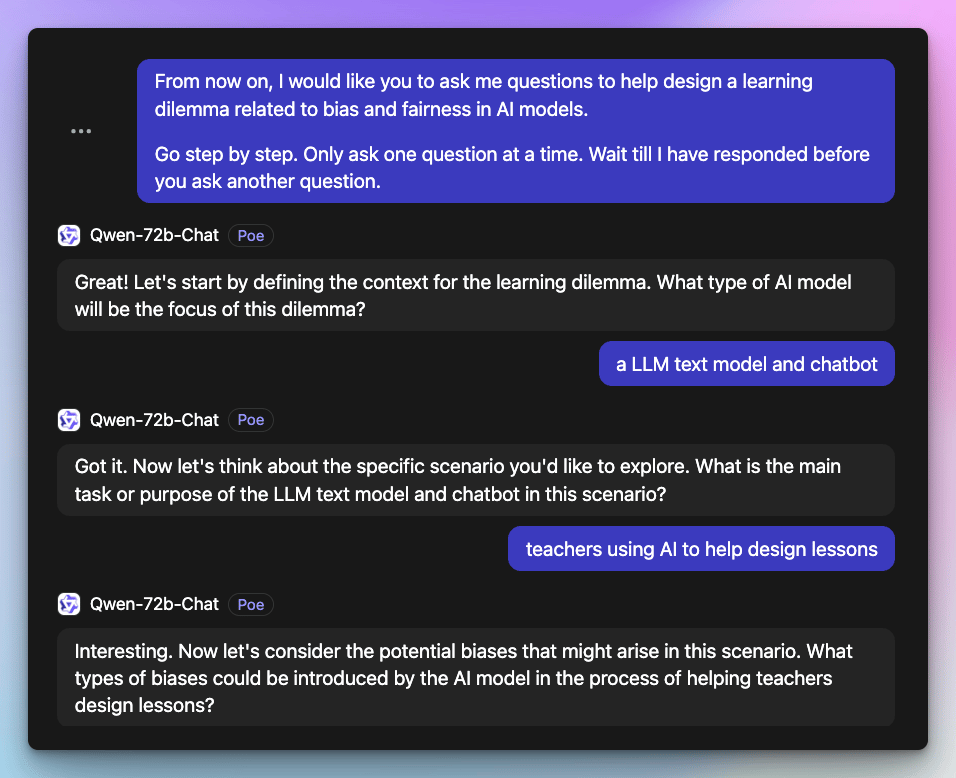Click the Poe badge on third bot reply
The image size is (956, 778).
(x=251, y=604)
